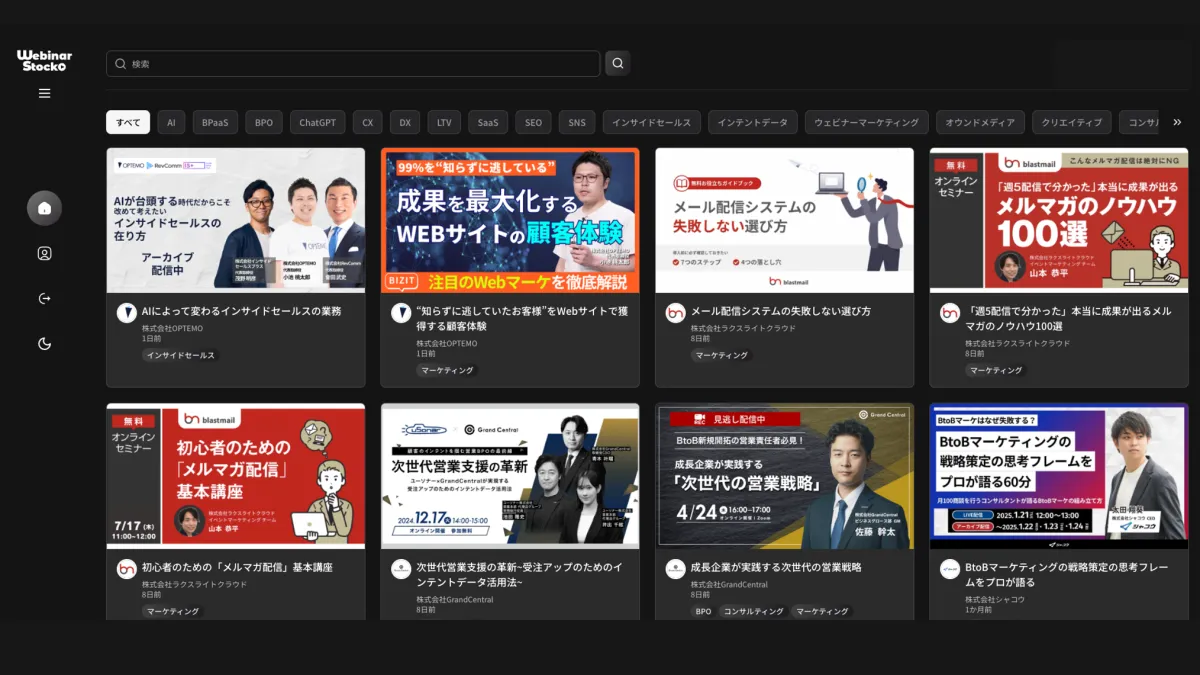Click the コンサルティング tag on GrandCentral card
1200x675 pixels.
[753, 611]
